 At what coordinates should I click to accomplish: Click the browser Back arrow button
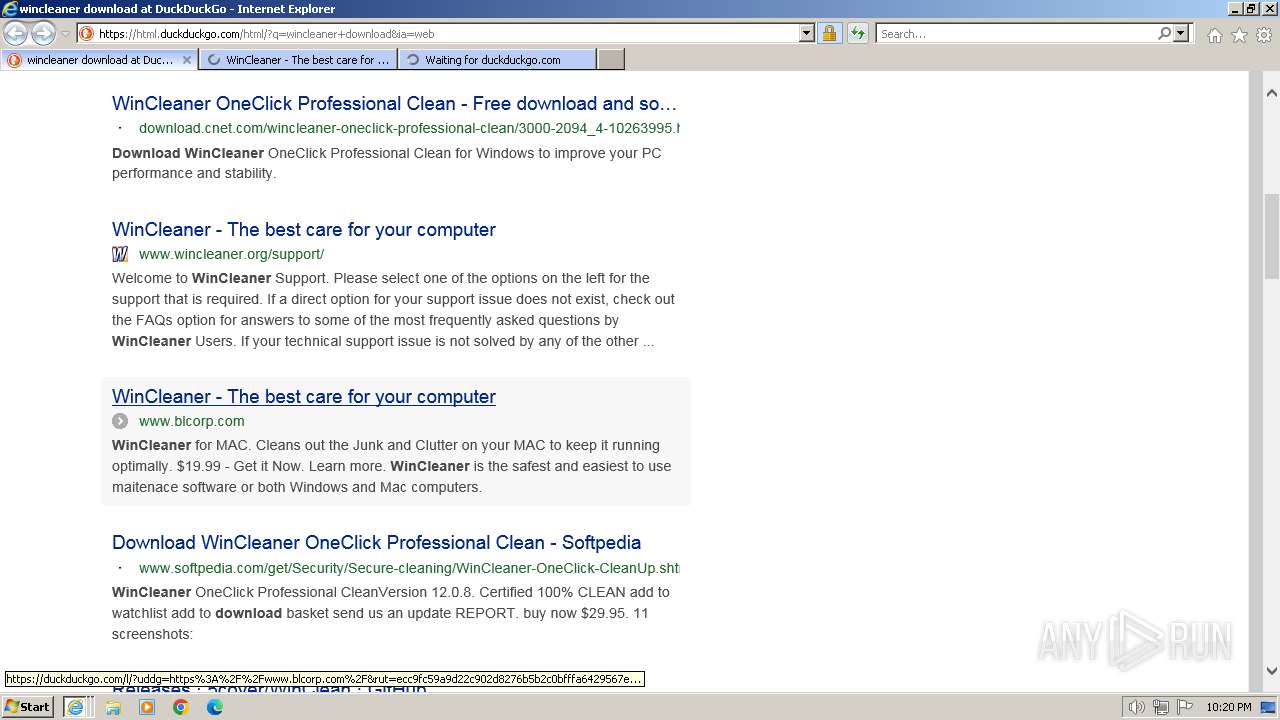coord(16,34)
